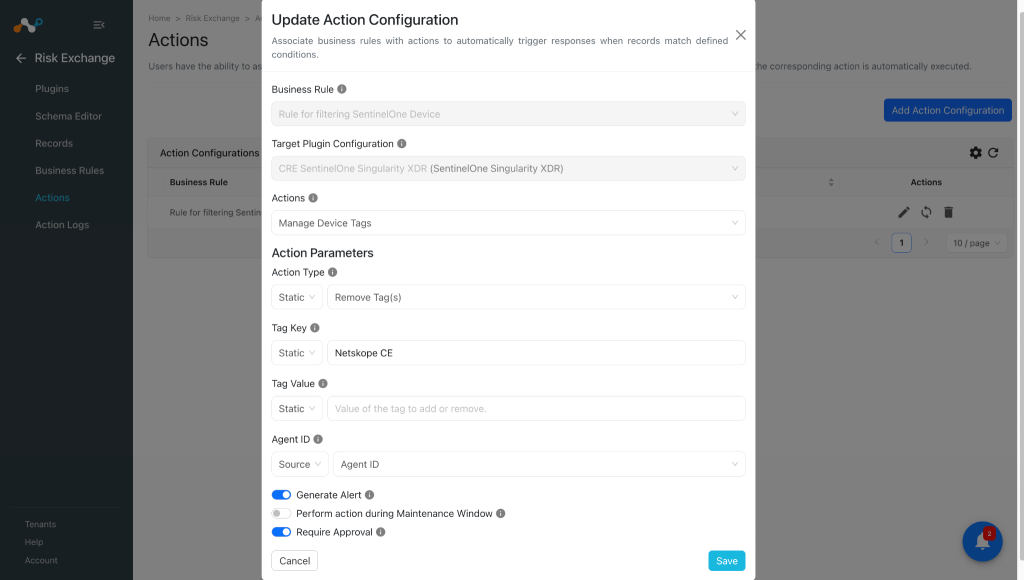
Task: Disable the Generate Alert toggle
Action: coord(281,495)
